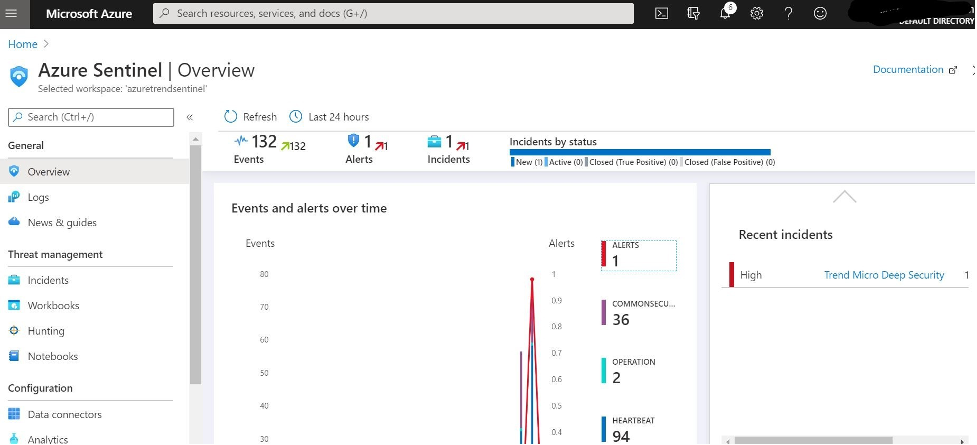Click the Microsoft Azure title
977x445 pixels.
89,14
